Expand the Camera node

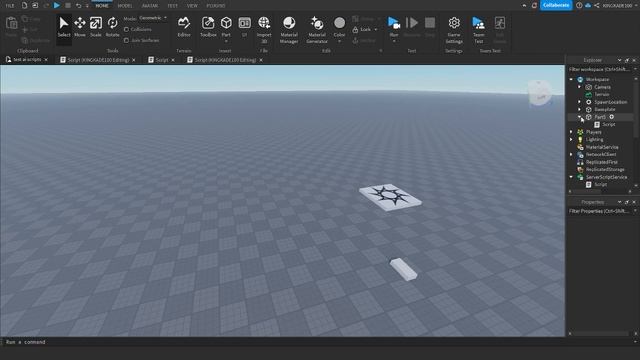point(580,87)
